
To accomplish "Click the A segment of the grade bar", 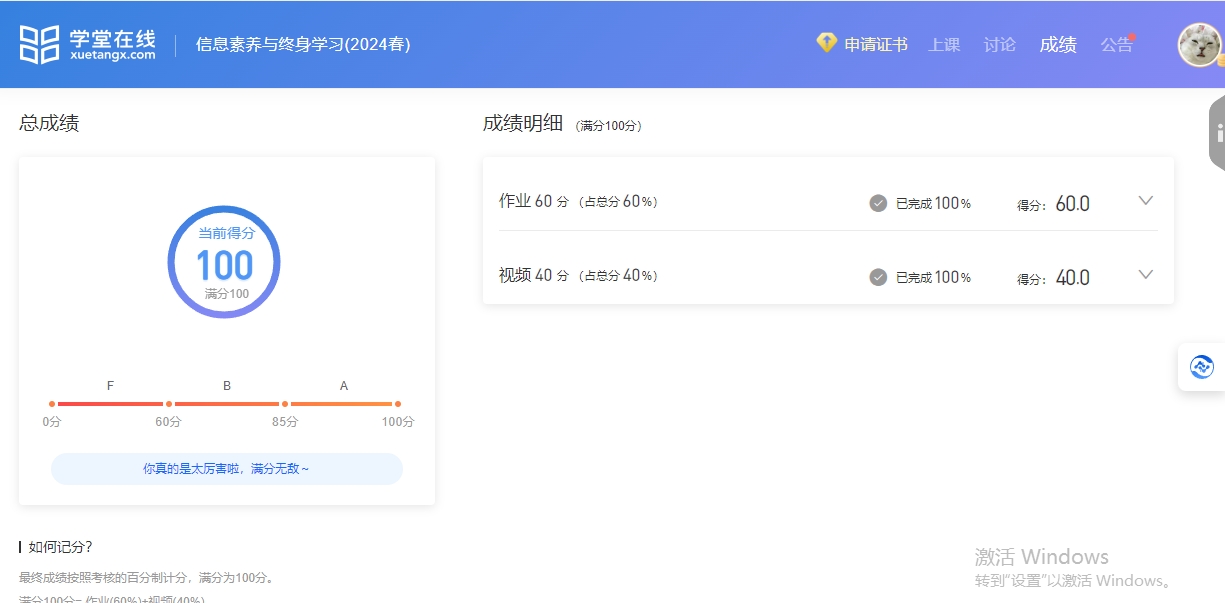I will coord(342,404).
